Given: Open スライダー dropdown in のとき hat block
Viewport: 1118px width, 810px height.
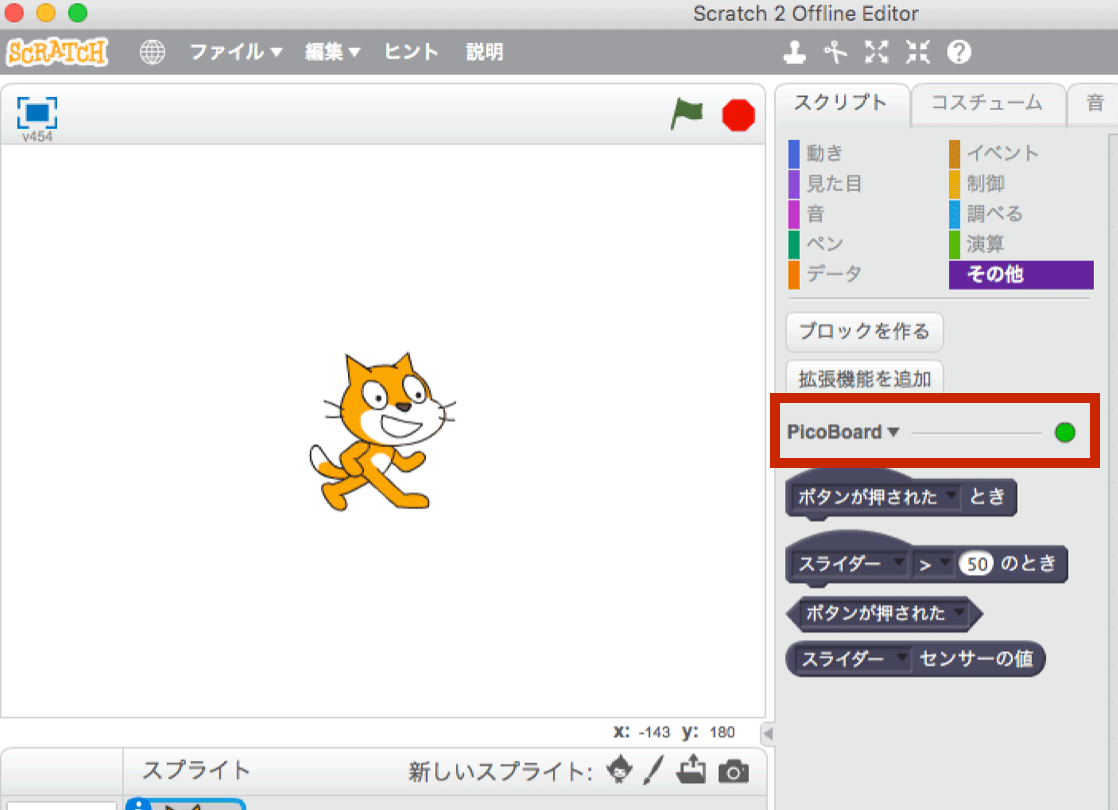Looking at the screenshot, I should click(x=898, y=563).
